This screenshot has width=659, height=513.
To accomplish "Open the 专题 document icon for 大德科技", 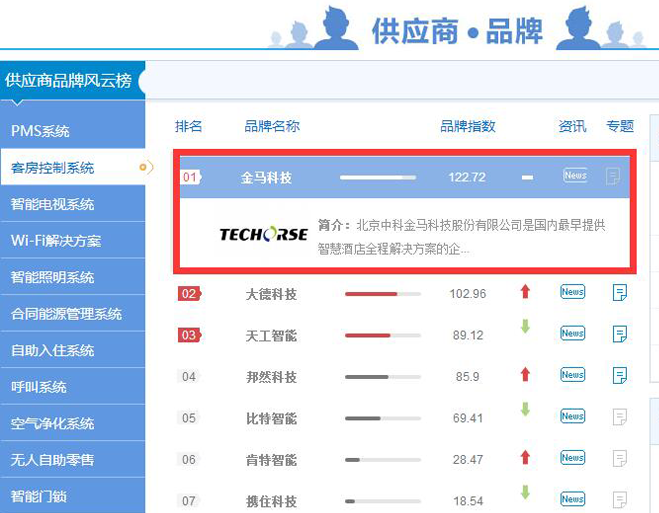I will pyautogui.click(x=620, y=292).
